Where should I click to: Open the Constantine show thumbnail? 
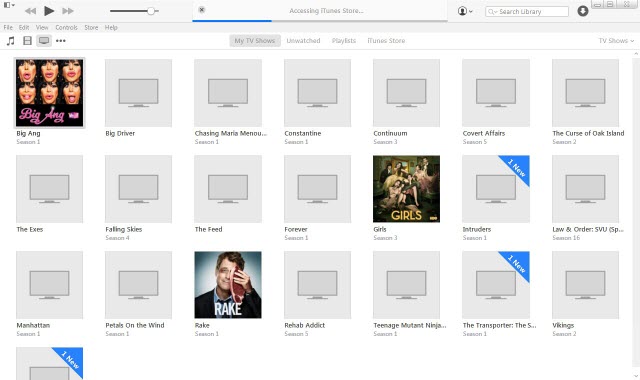point(318,93)
